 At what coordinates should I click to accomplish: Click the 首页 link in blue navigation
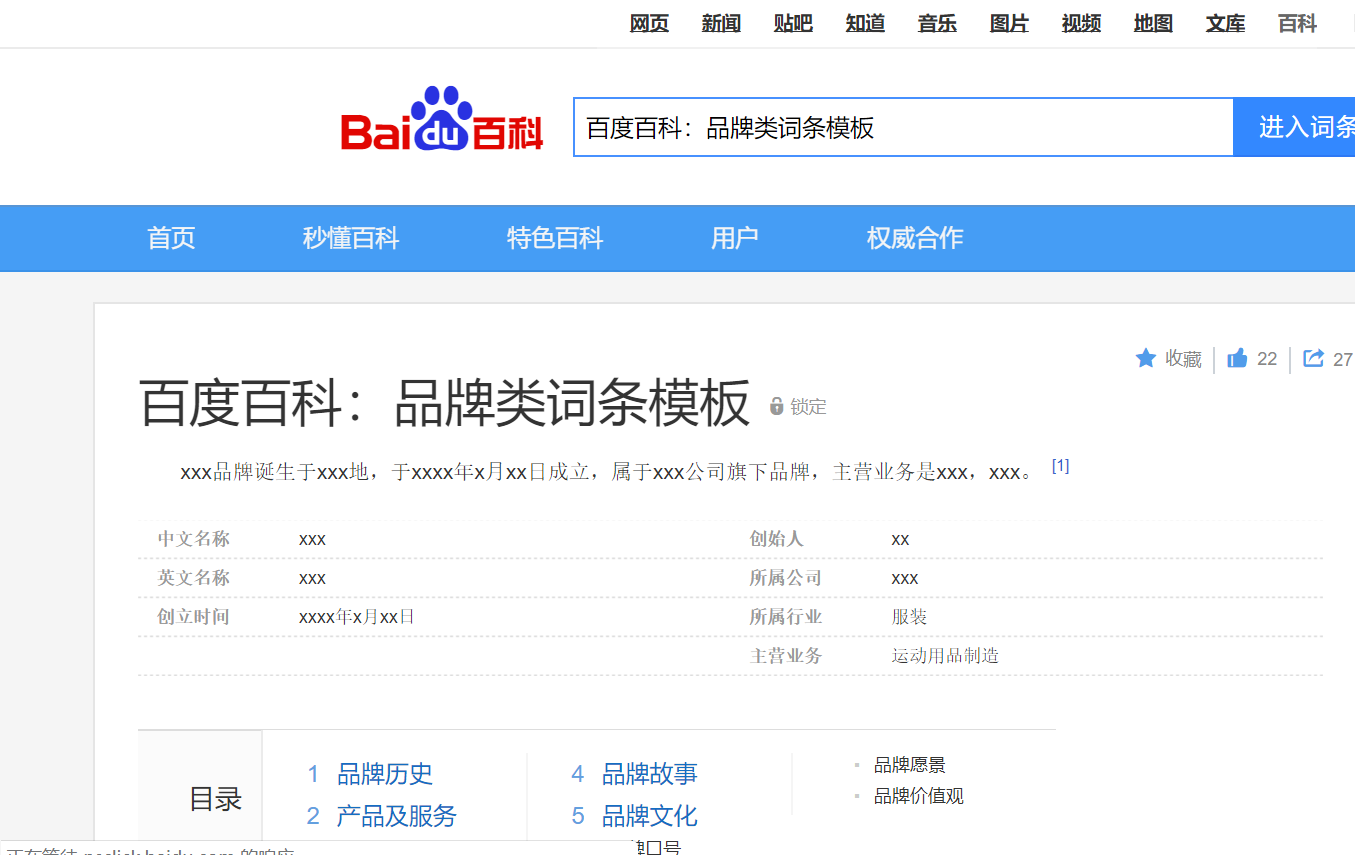[170, 238]
